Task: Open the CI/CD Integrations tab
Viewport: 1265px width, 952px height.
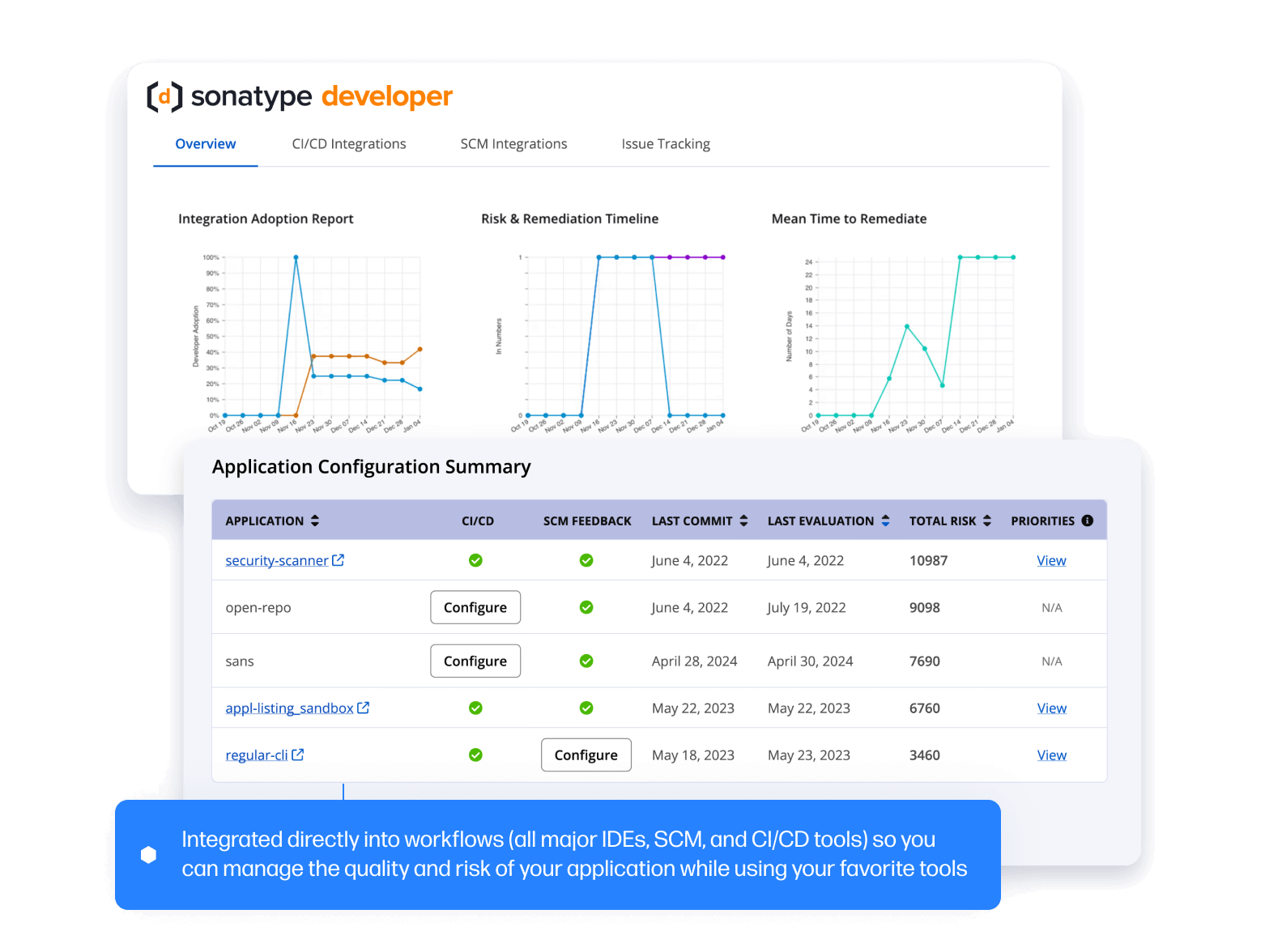Action: tap(349, 144)
